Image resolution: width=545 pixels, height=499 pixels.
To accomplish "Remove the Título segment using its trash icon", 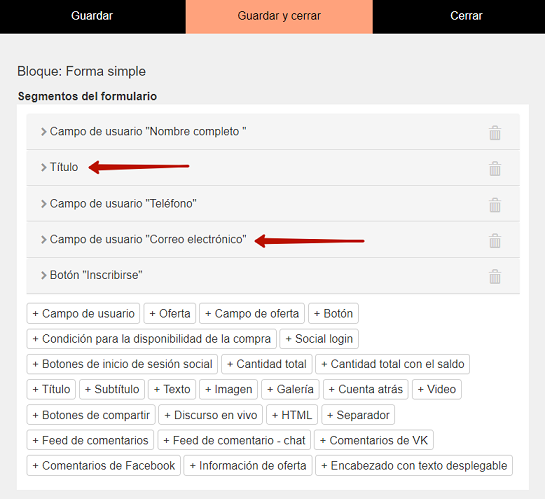I will pos(495,169).
